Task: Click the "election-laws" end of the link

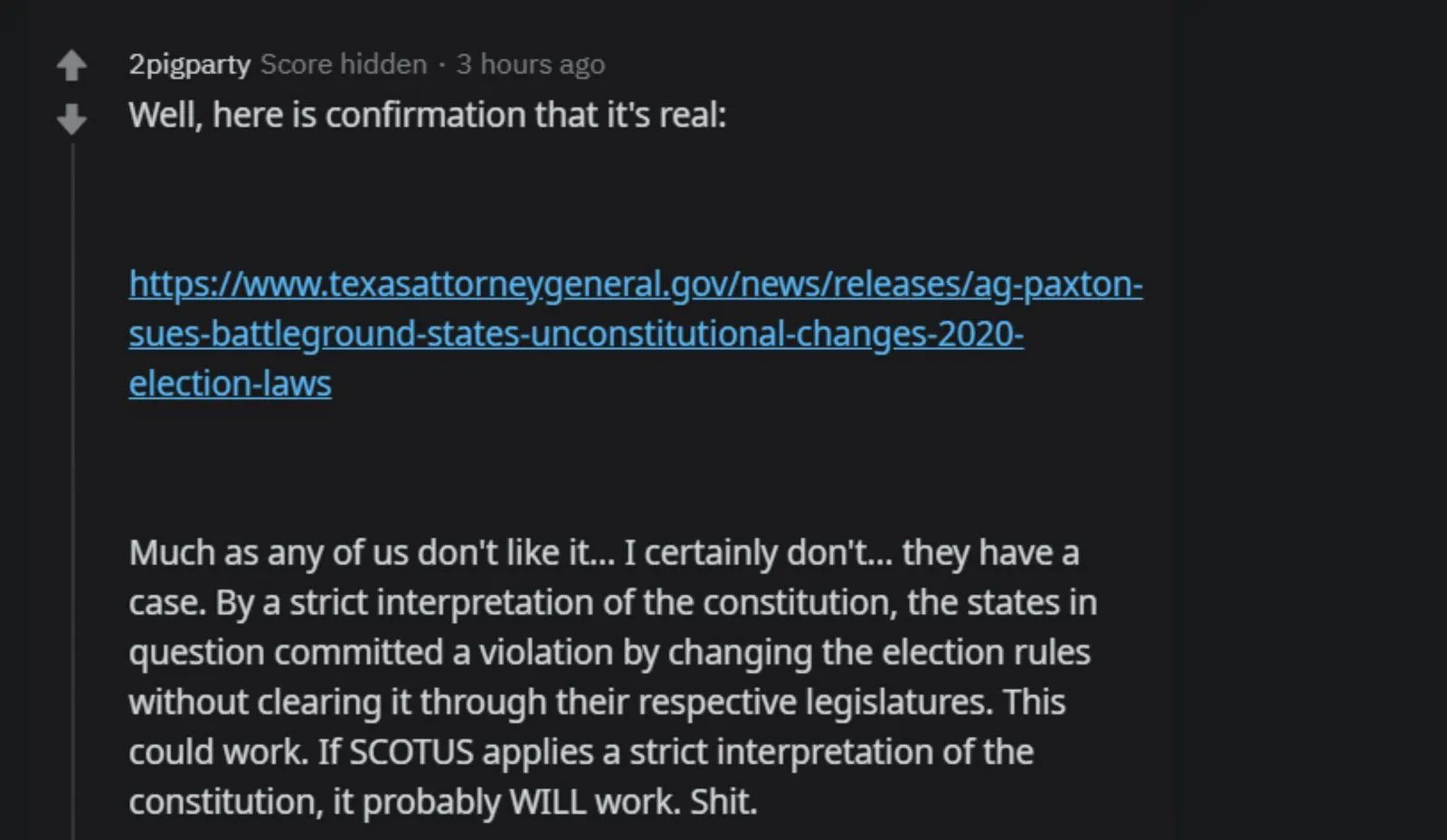Action: (230, 383)
